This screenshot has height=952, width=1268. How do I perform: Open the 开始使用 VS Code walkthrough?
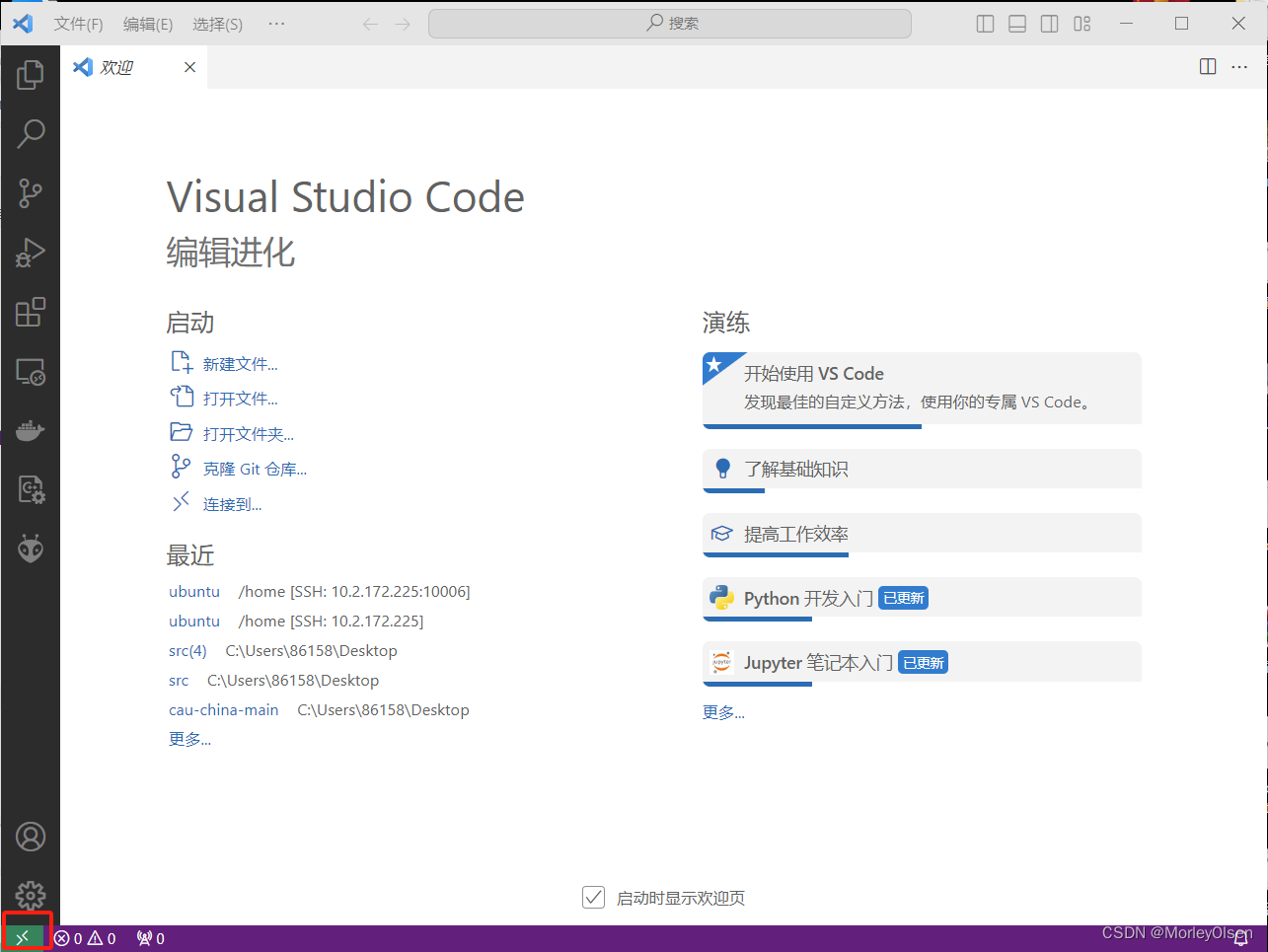[922, 389]
